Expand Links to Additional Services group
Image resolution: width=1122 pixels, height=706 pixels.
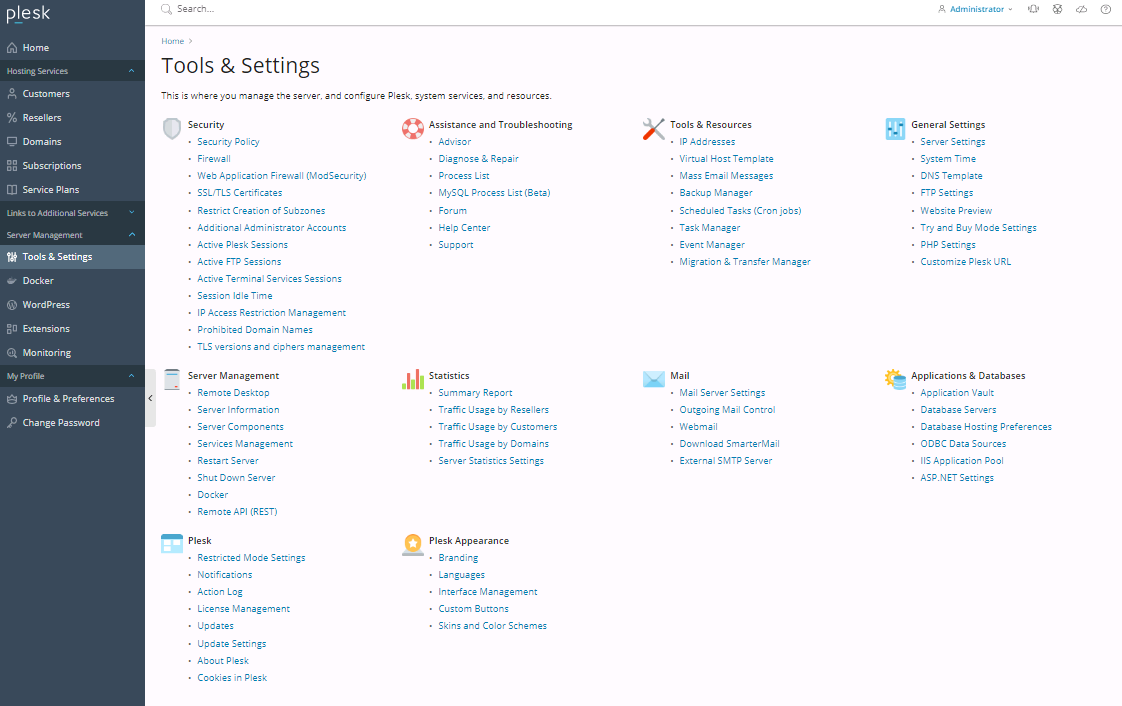(72, 212)
